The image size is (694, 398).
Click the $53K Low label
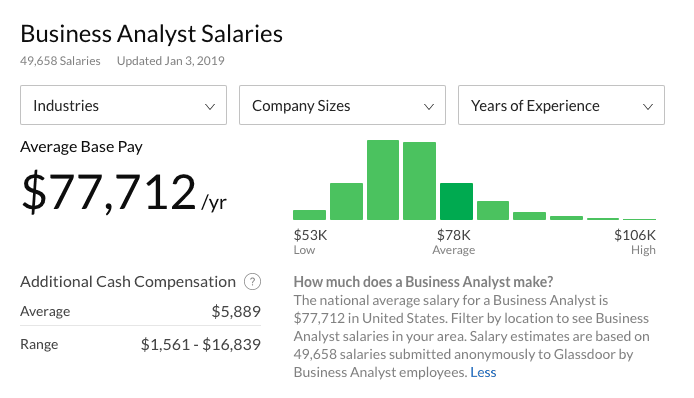pos(310,242)
